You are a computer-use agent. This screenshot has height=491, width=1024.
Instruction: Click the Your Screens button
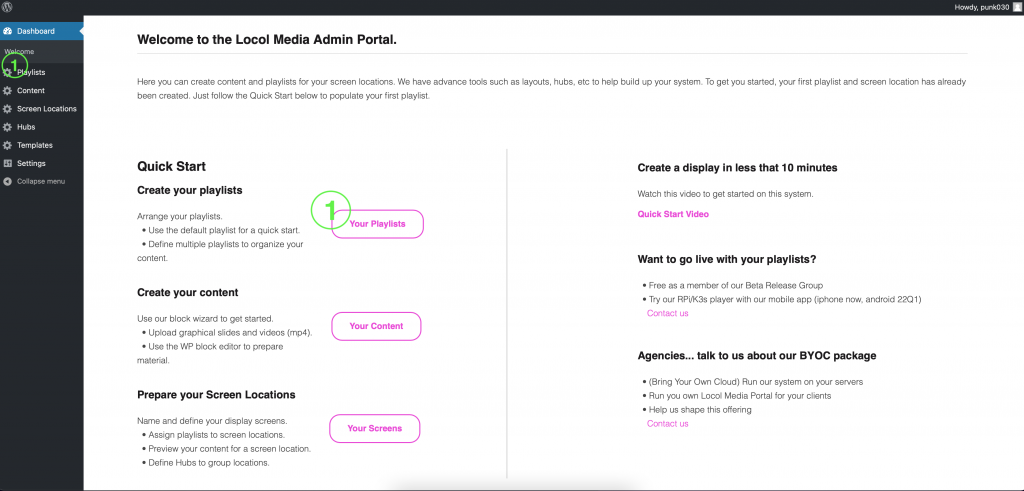click(x=375, y=429)
